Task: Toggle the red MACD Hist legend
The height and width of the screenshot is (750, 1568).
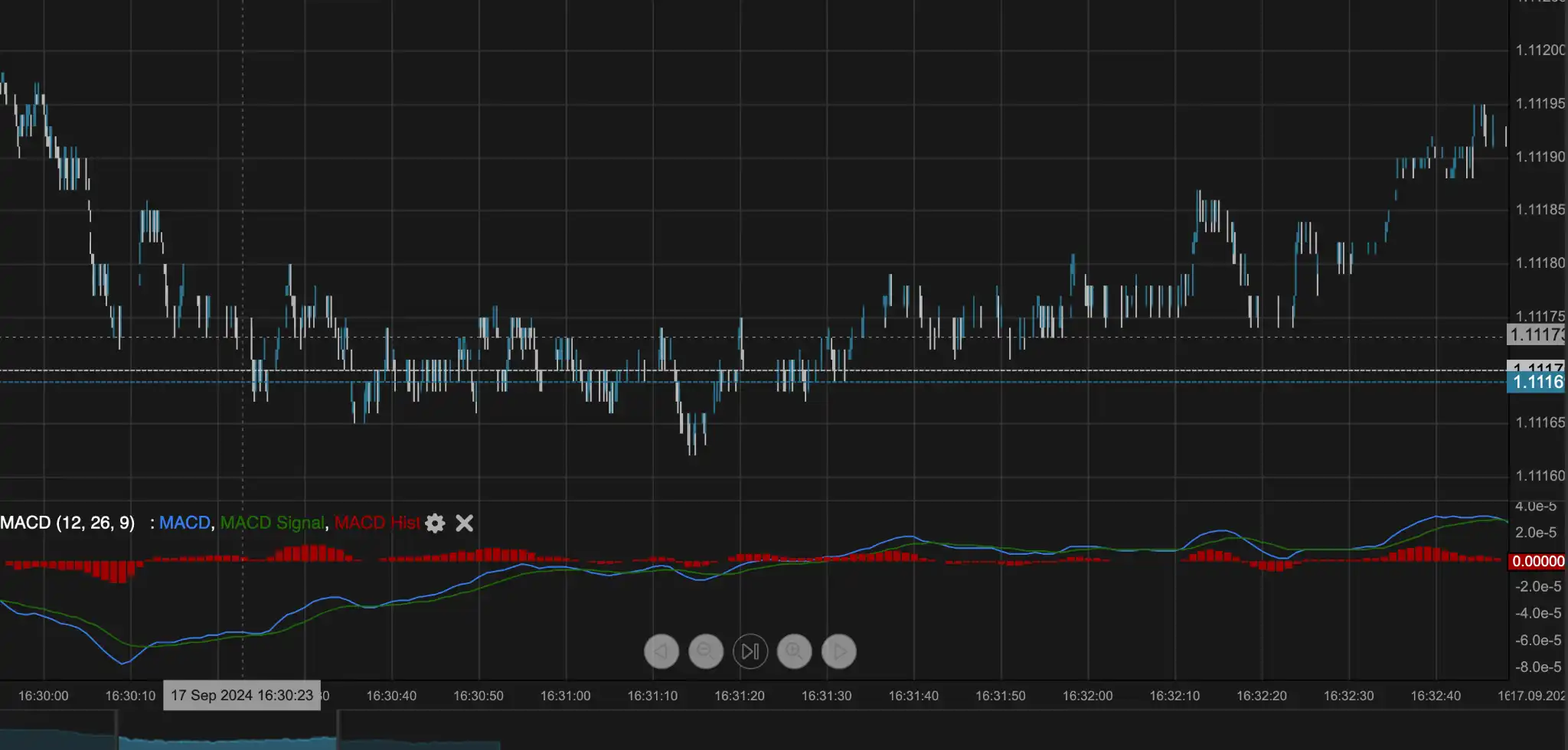Action: 377,523
